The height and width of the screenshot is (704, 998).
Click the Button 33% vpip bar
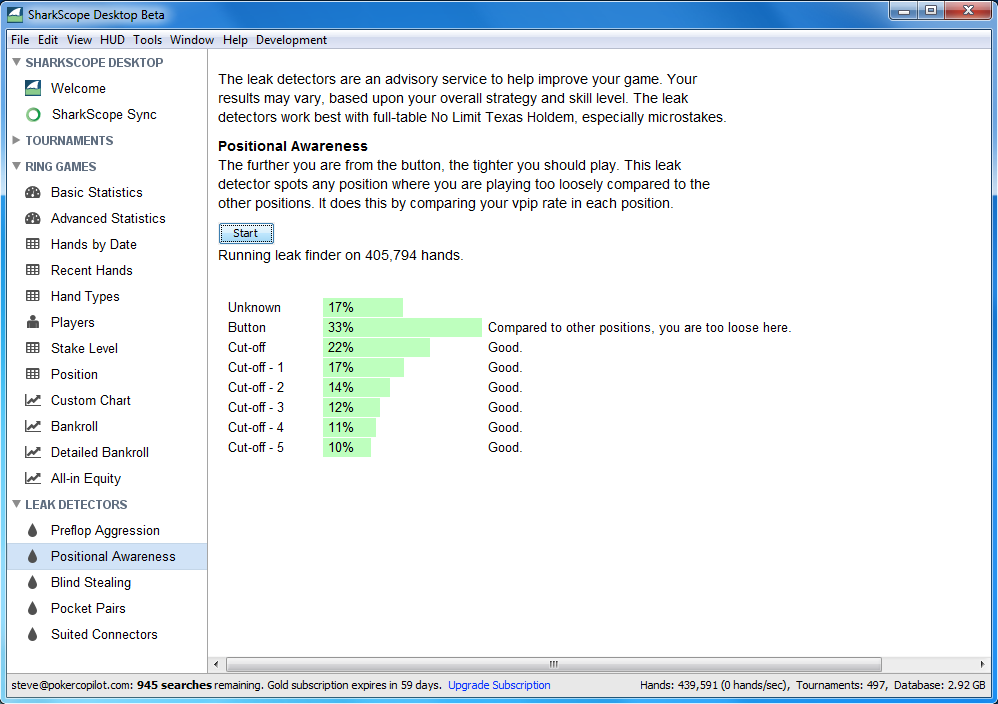click(402, 327)
